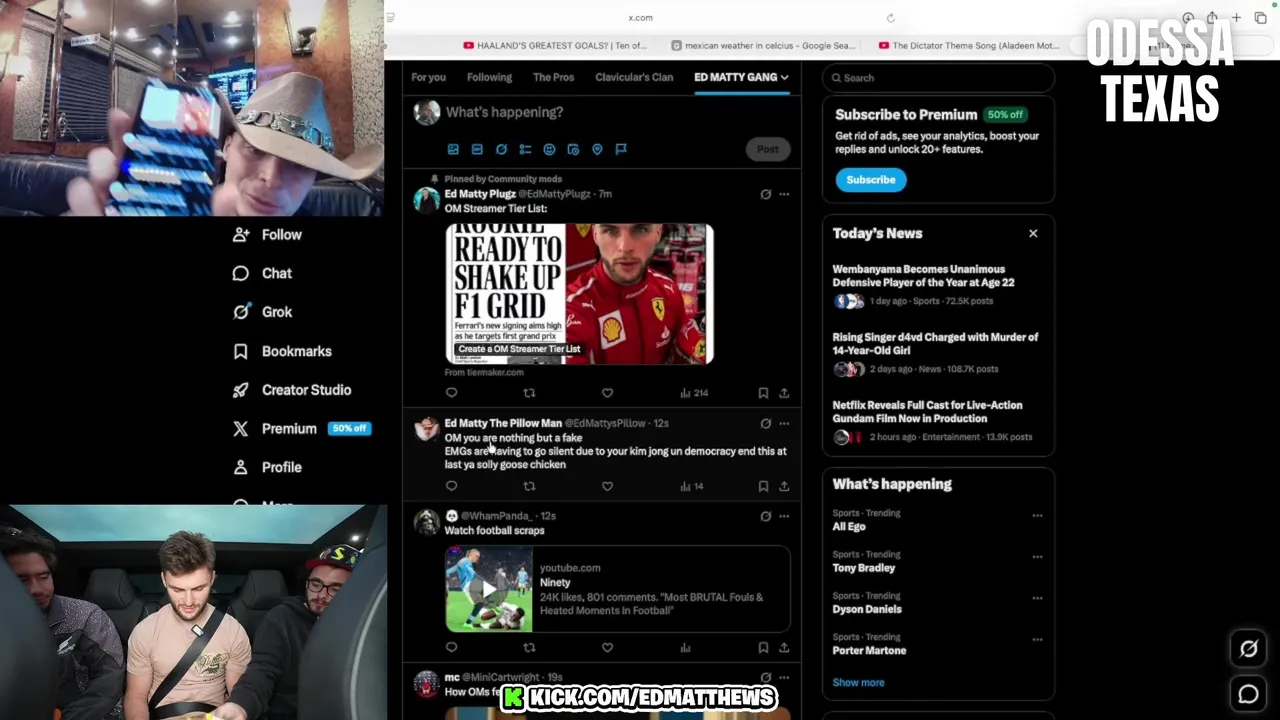Ask Grok about the Pillow Man's post
Viewport: 1280px width, 720px height.
coord(766,423)
